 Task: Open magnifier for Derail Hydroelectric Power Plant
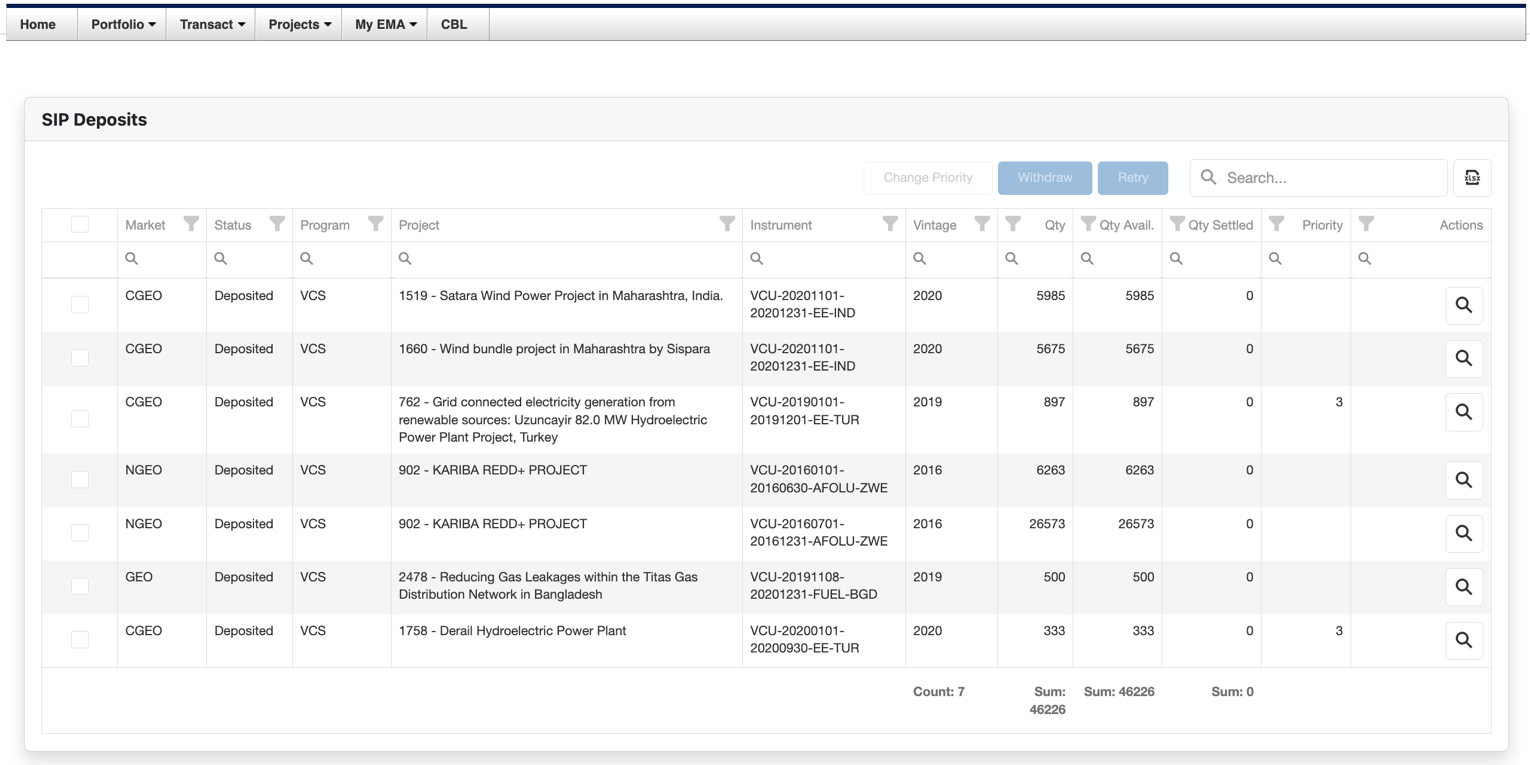click(x=1463, y=640)
